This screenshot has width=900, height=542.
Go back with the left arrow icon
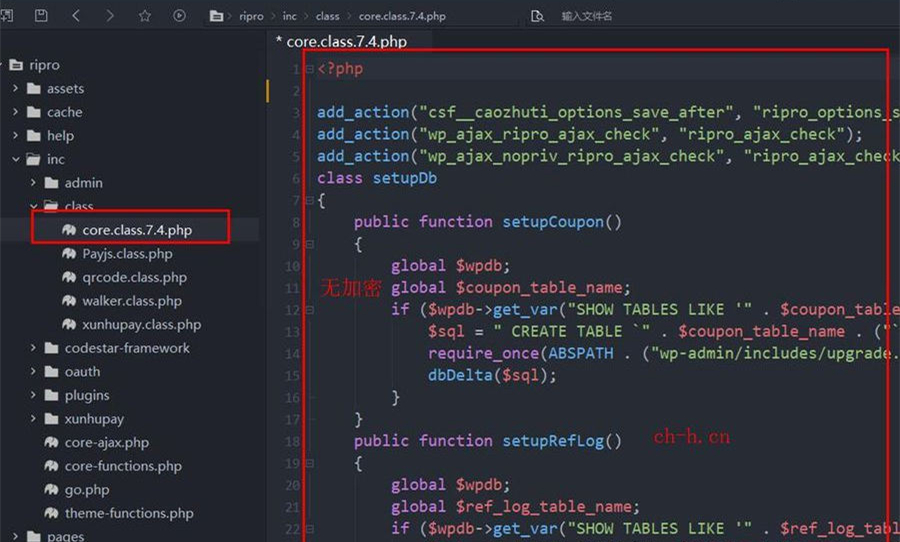coord(76,16)
